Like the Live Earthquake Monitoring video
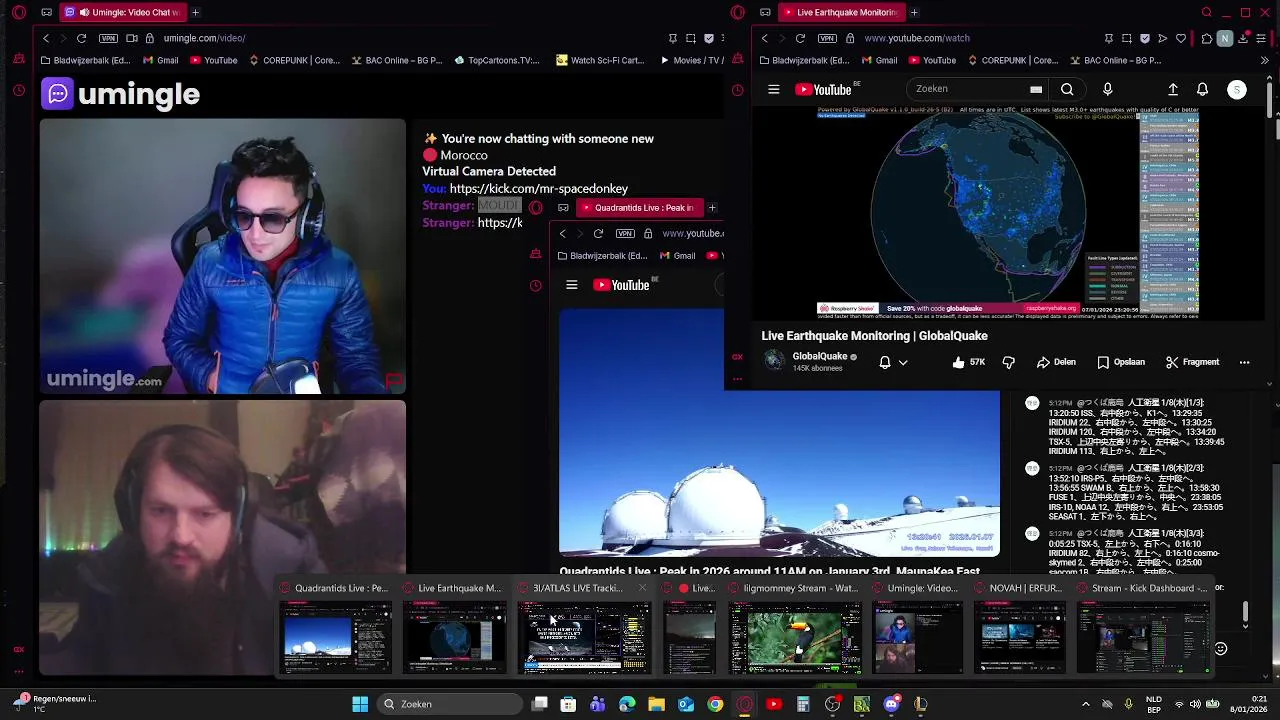 968,362
